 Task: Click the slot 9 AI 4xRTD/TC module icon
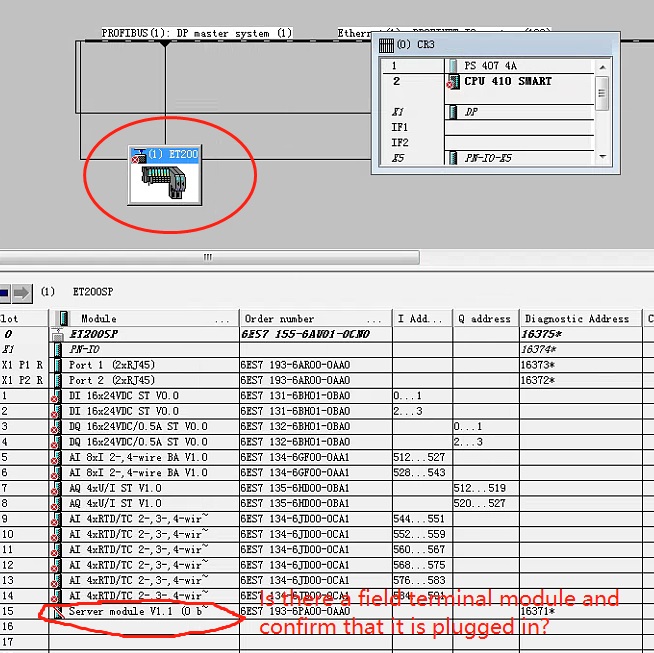click(56, 519)
